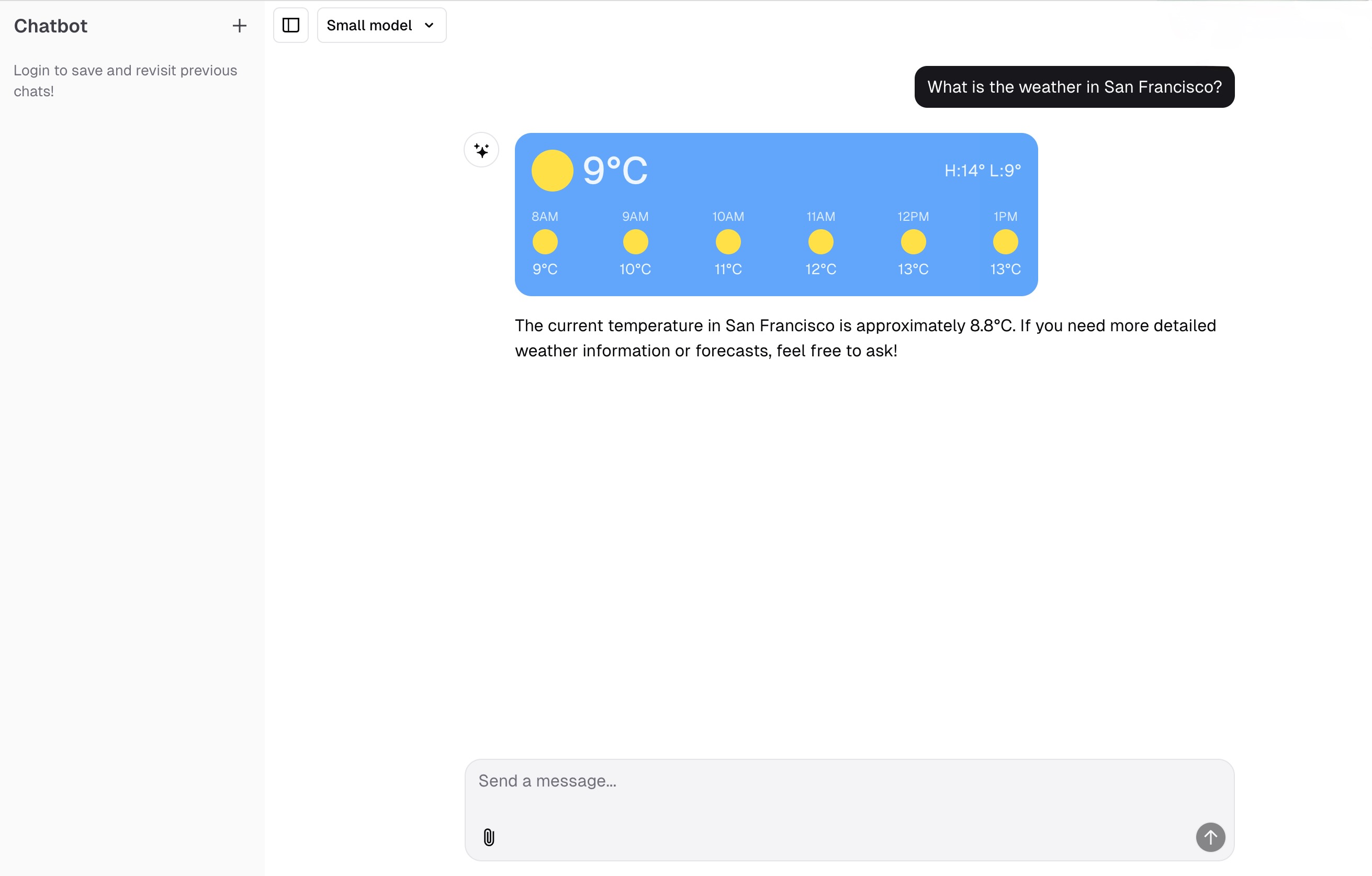Click the 9°C current temperature text
The width and height of the screenshot is (1372, 876).
click(615, 169)
